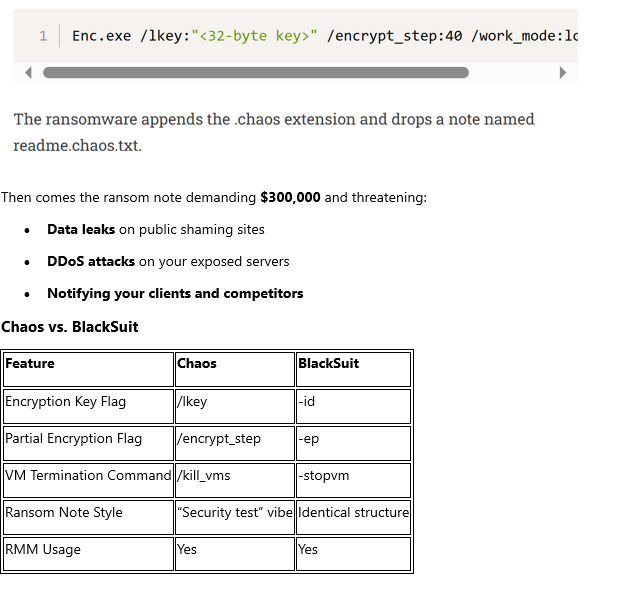
Task: Click the "<32-byte key>" green string
Action: pyautogui.click(x=254, y=36)
